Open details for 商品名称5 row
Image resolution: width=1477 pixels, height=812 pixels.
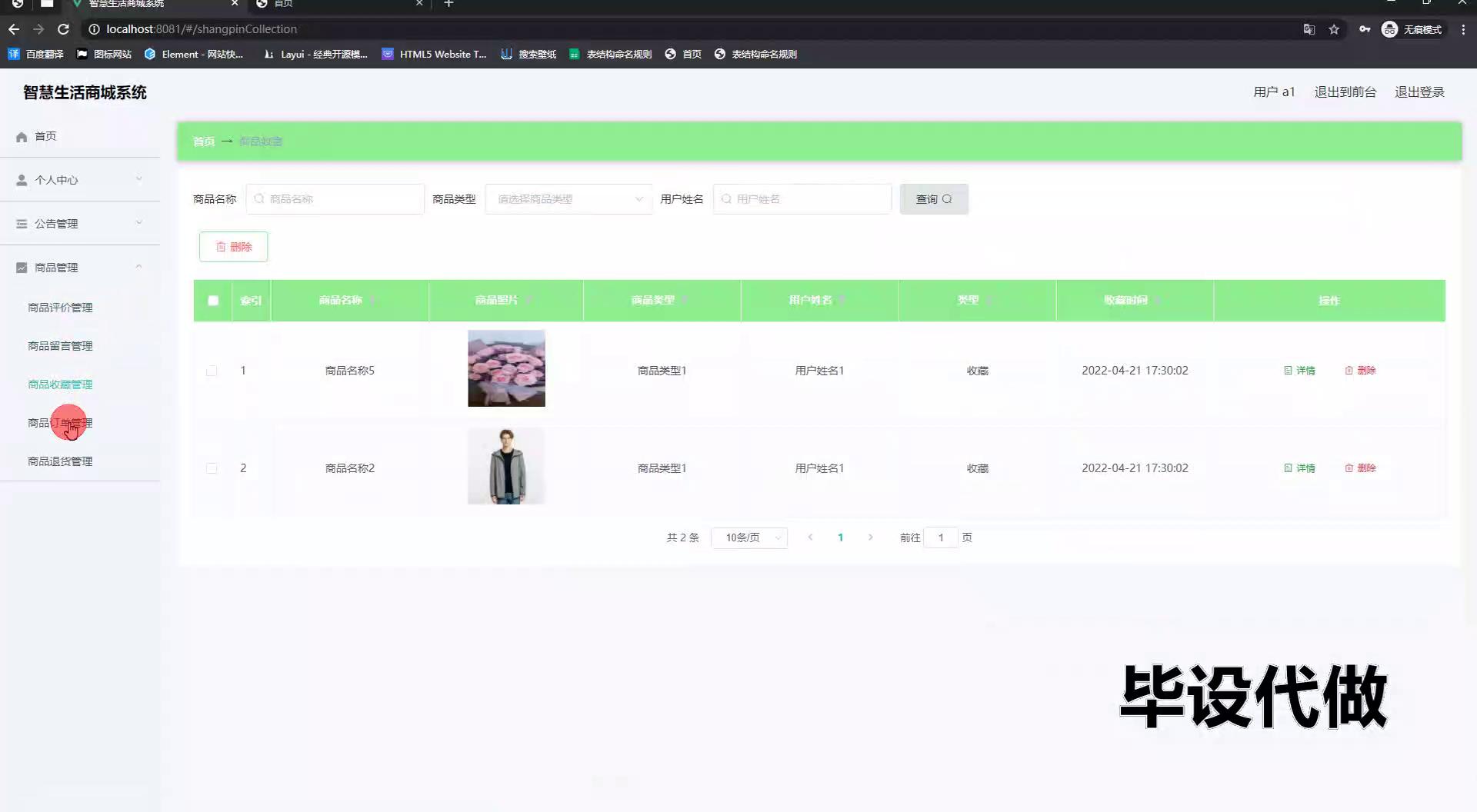tap(1299, 371)
